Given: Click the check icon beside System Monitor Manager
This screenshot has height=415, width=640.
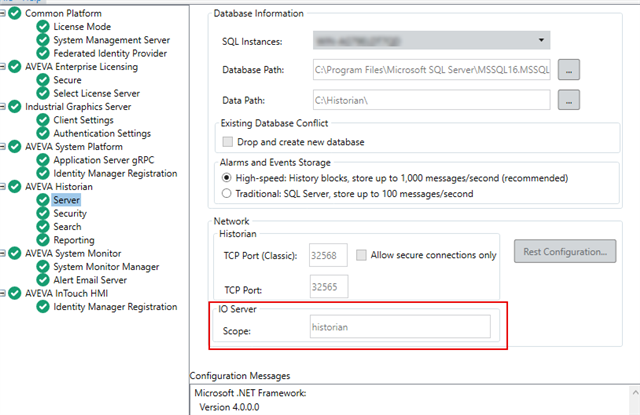Looking at the screenshot, I should tap(43, 266).
